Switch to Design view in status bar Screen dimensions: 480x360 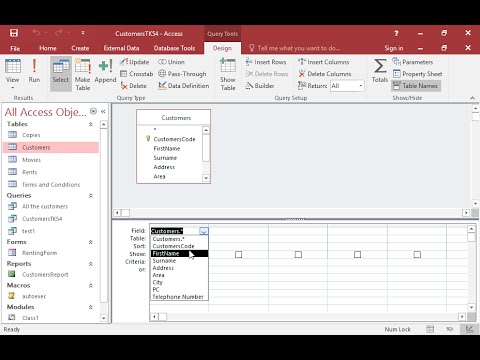coord(469,329)
